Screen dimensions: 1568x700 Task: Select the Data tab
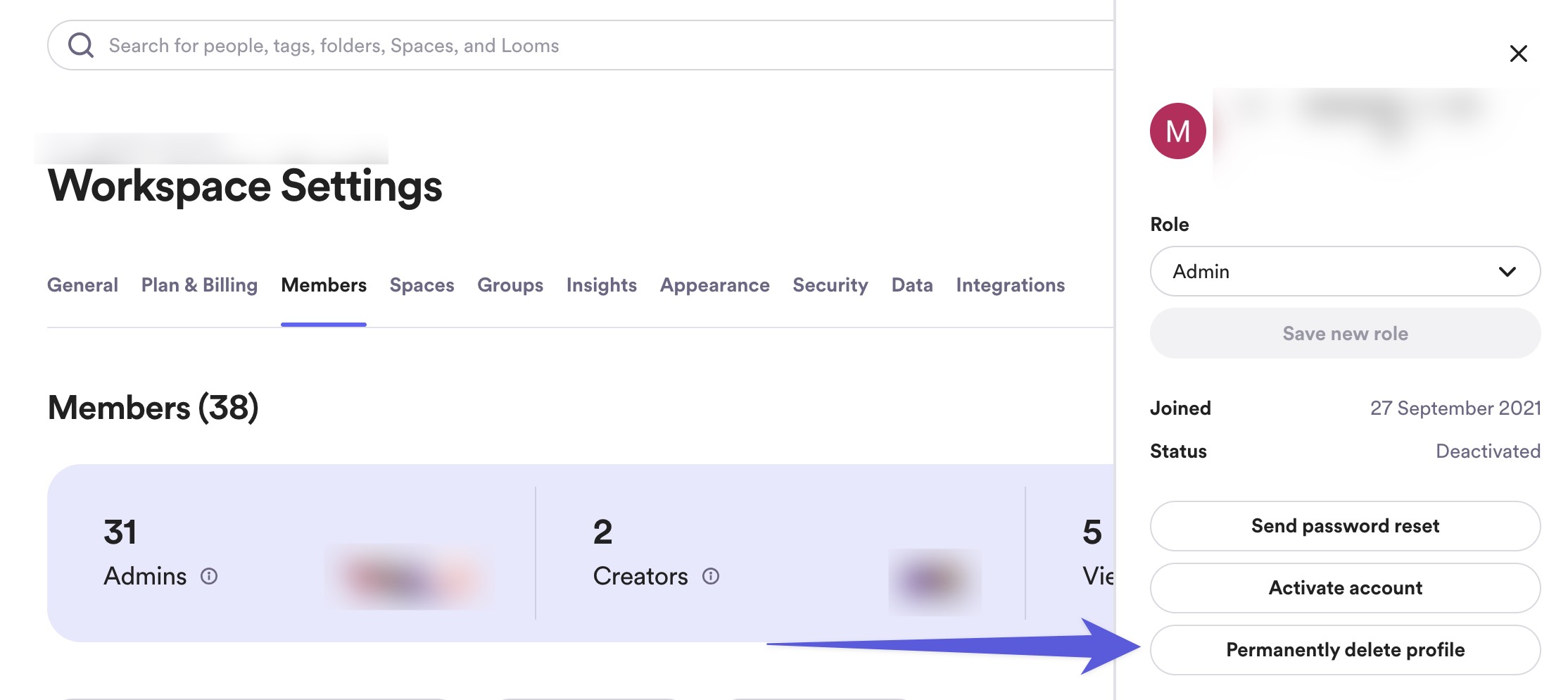click(911, 285)
